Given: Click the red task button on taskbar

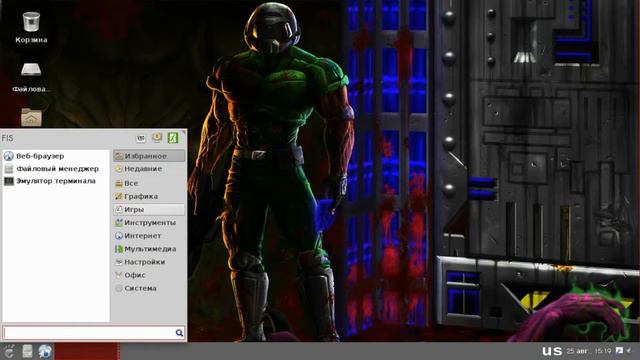Looking at the screenshot, I should 87,351.
